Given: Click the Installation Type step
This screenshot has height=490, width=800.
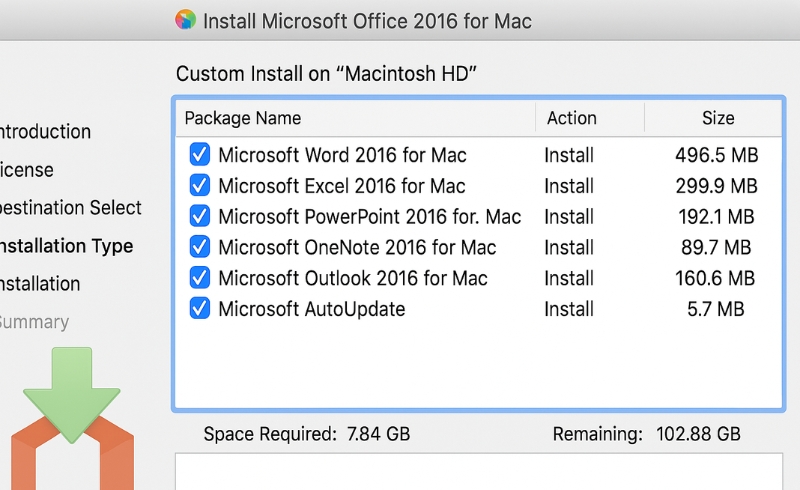Looking at the screenshot, I should coord(66,246).
